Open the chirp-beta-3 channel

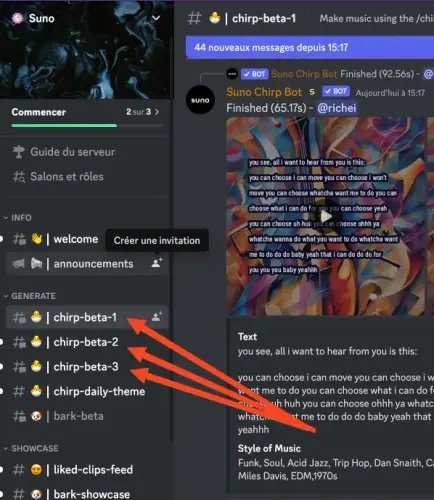pos(87,366)
